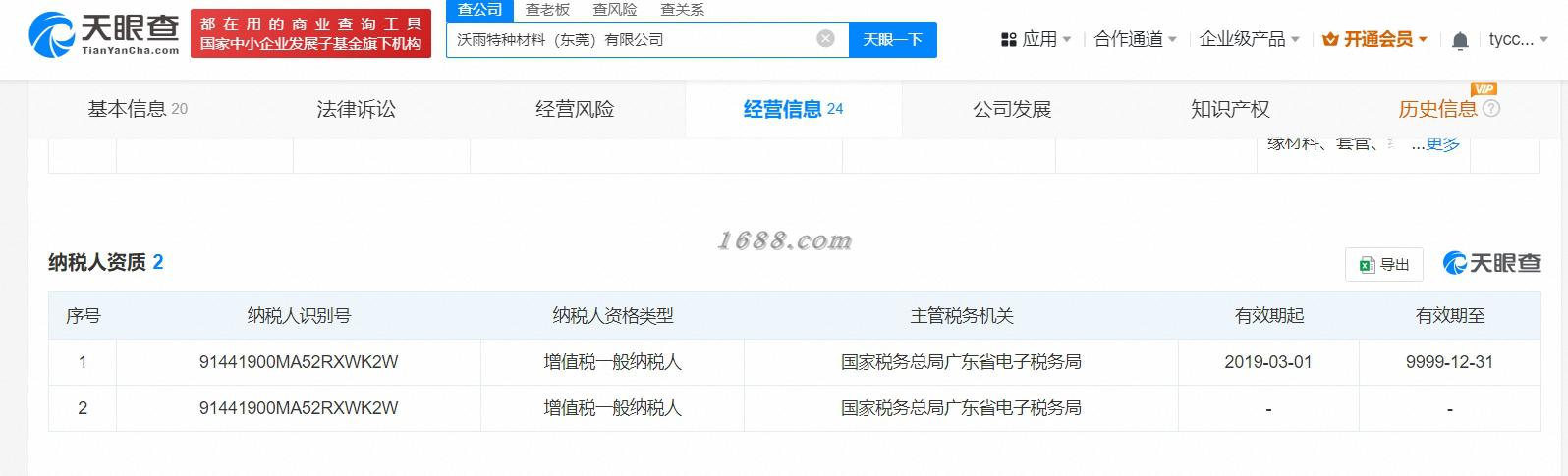Click the help icon beside 历史信息
The width and height of the screenshot is (1568, 476).
1491,108
